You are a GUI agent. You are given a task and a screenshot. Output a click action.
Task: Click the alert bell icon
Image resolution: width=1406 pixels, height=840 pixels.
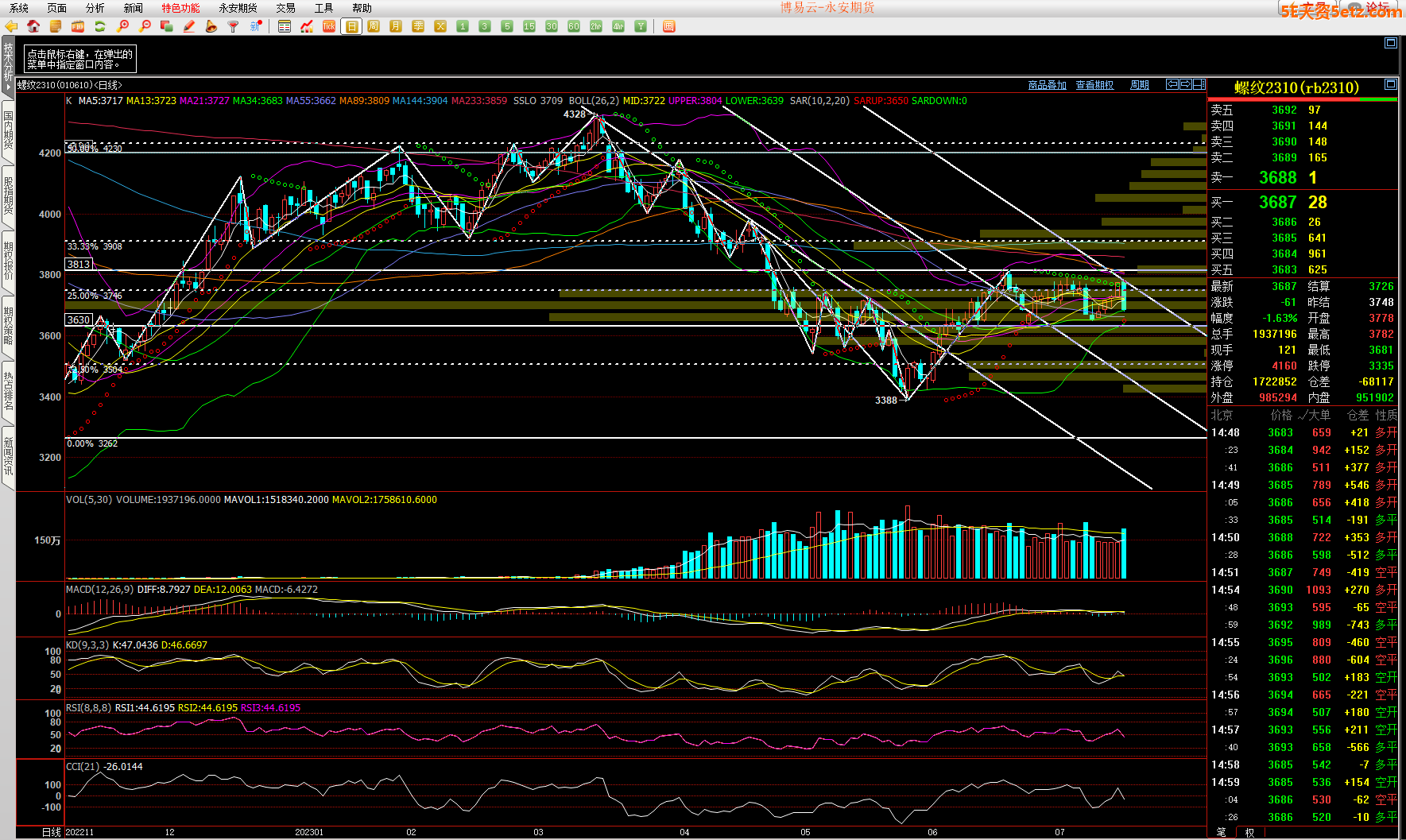click(x=211, y=26)
